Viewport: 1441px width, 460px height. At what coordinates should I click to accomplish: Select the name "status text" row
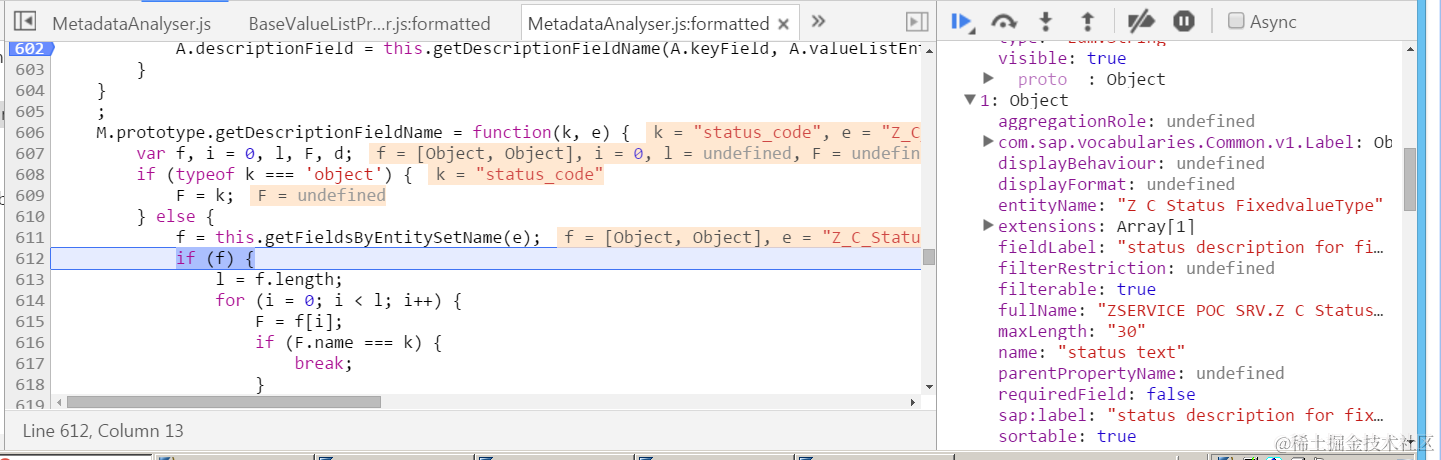(x=1091, y=352)
